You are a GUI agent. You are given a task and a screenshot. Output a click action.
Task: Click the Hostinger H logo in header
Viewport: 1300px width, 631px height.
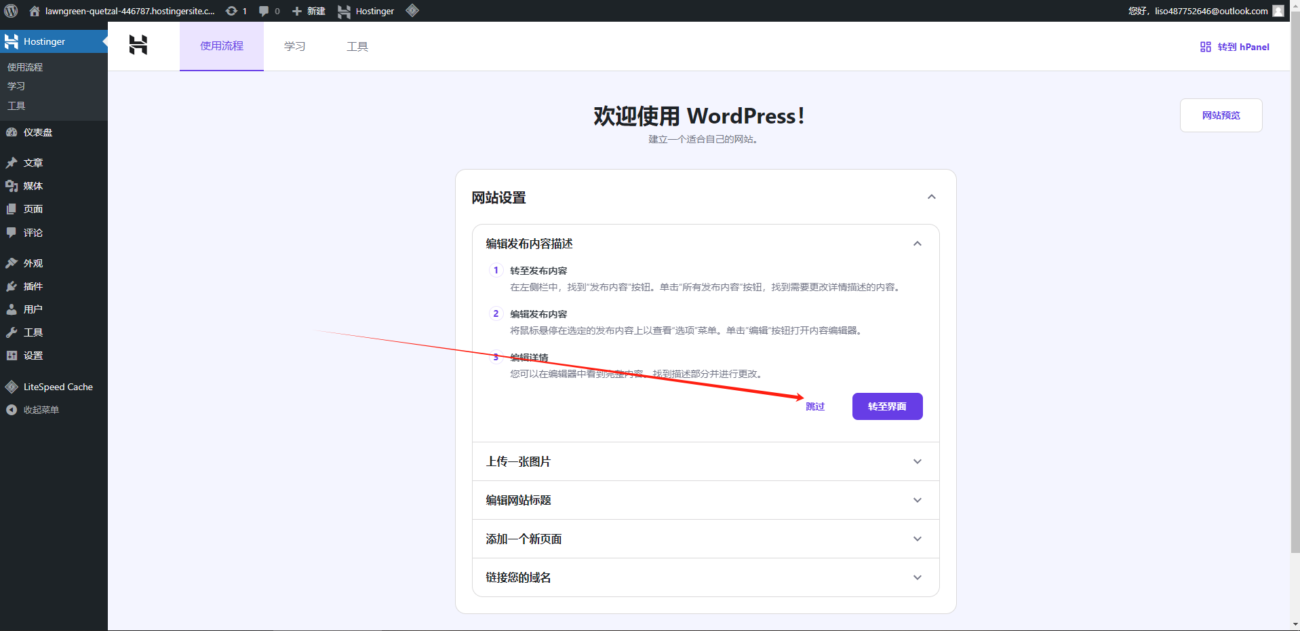pyautogui.click(x=138, y=45)
